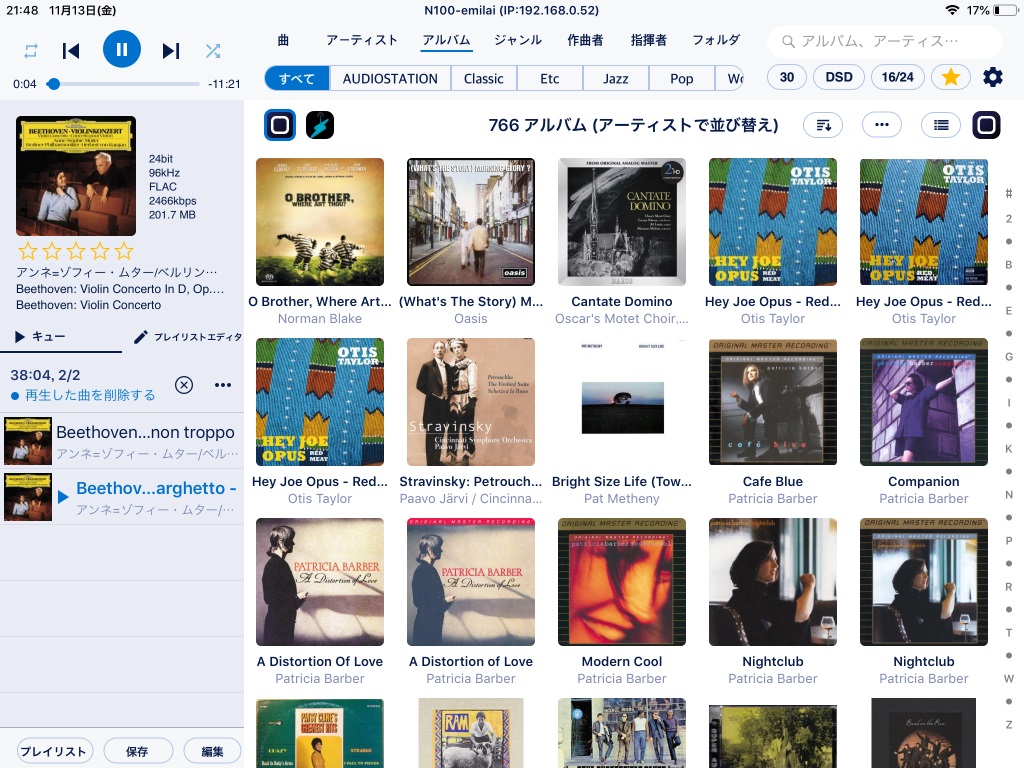Open the キュー queue tab
Screen dimensions: 1024x768
[40, 336]
